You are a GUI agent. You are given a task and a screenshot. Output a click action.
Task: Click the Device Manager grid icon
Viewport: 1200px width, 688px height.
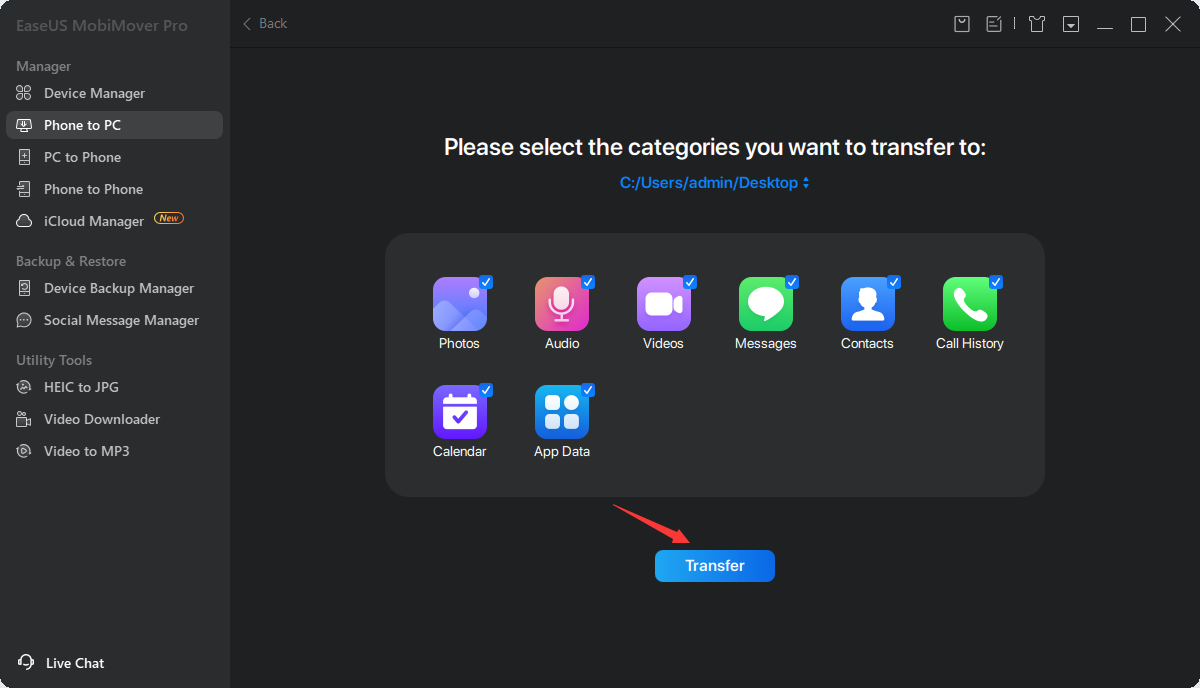point(24,93)
